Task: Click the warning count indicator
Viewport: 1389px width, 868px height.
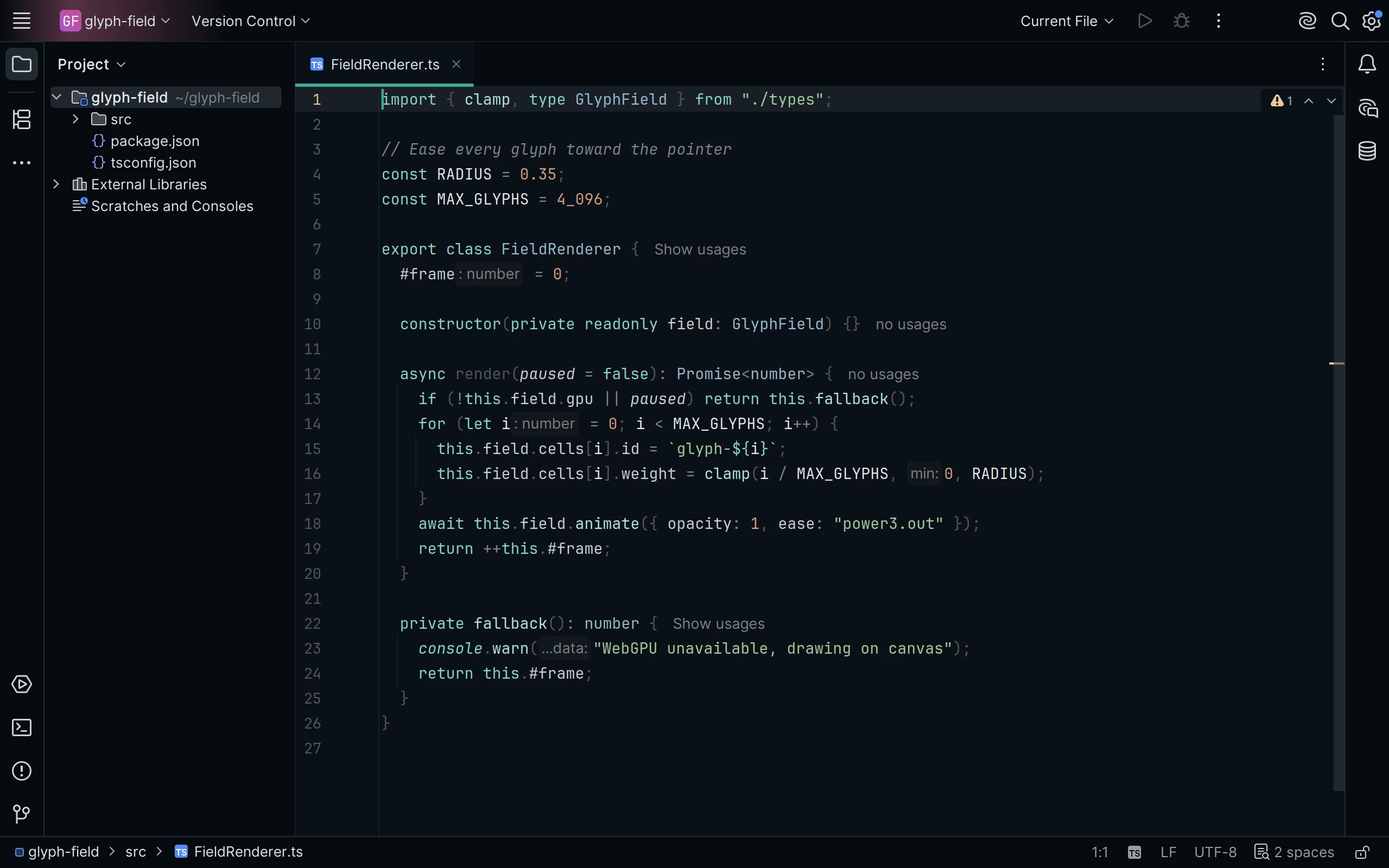Action: 1281,101
